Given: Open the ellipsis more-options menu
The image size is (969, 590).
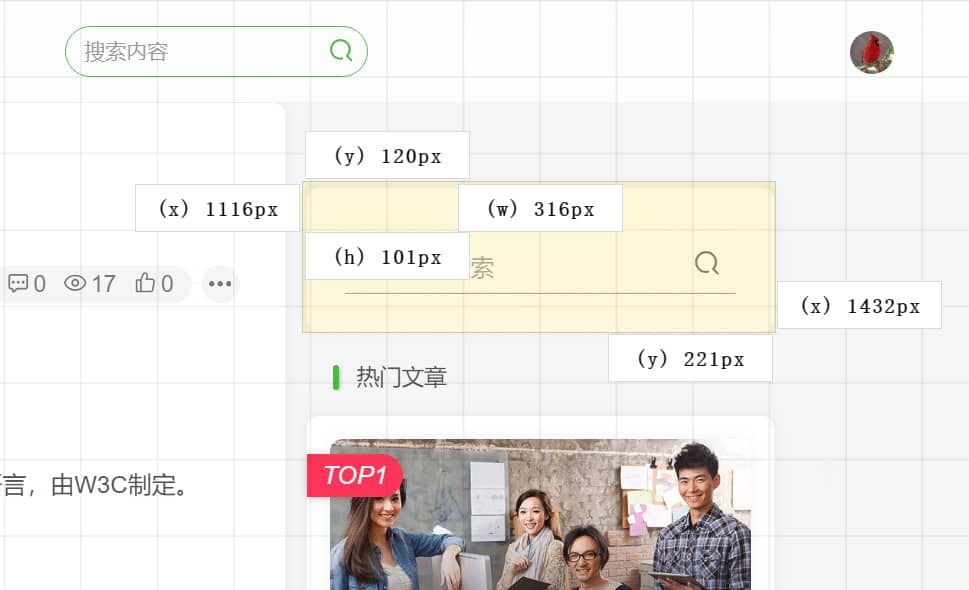Looking at the screenshot, I should [219, 284].
